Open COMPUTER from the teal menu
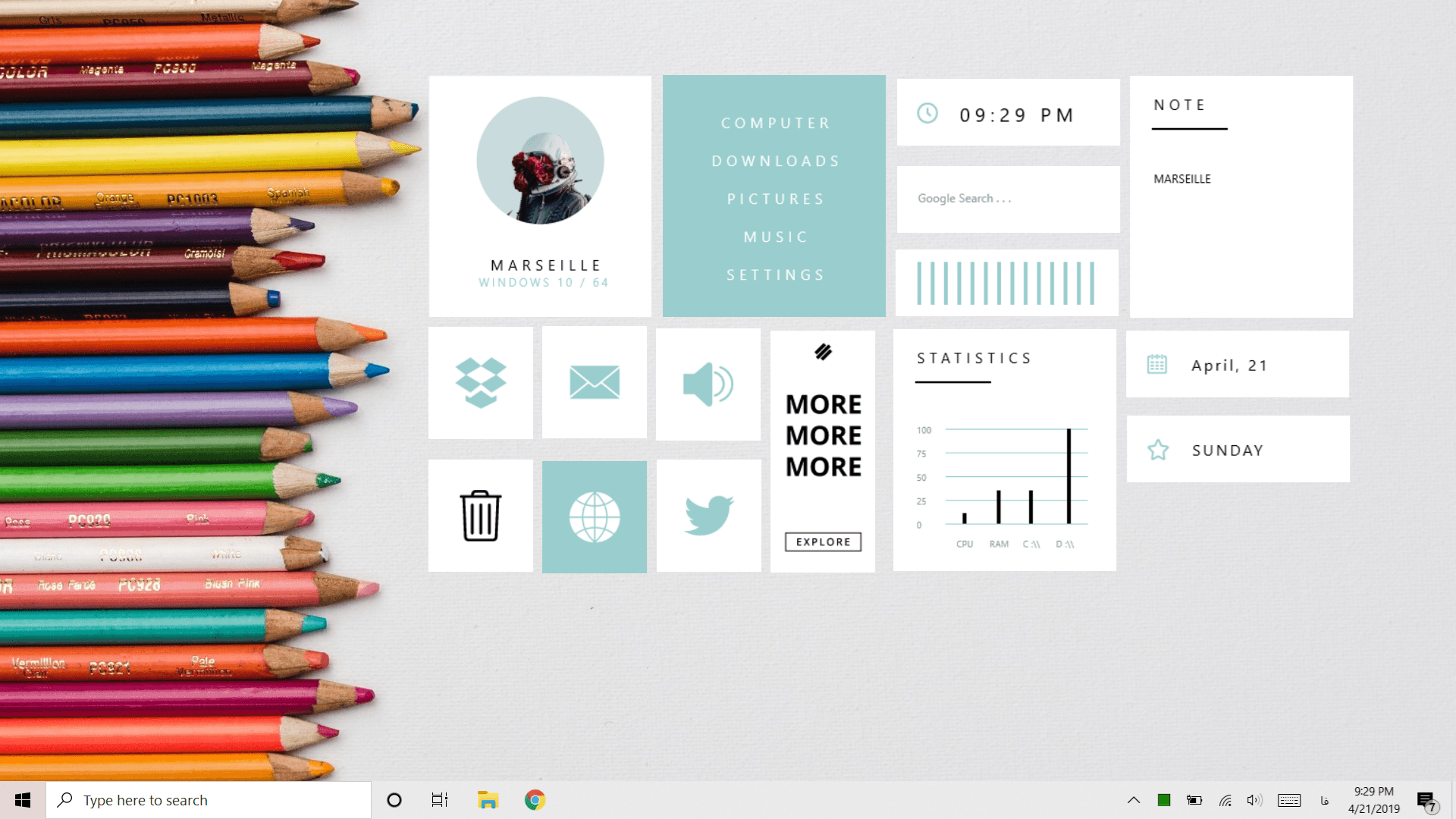Screen dimensions: 1456x819 (x=775, y=123)
